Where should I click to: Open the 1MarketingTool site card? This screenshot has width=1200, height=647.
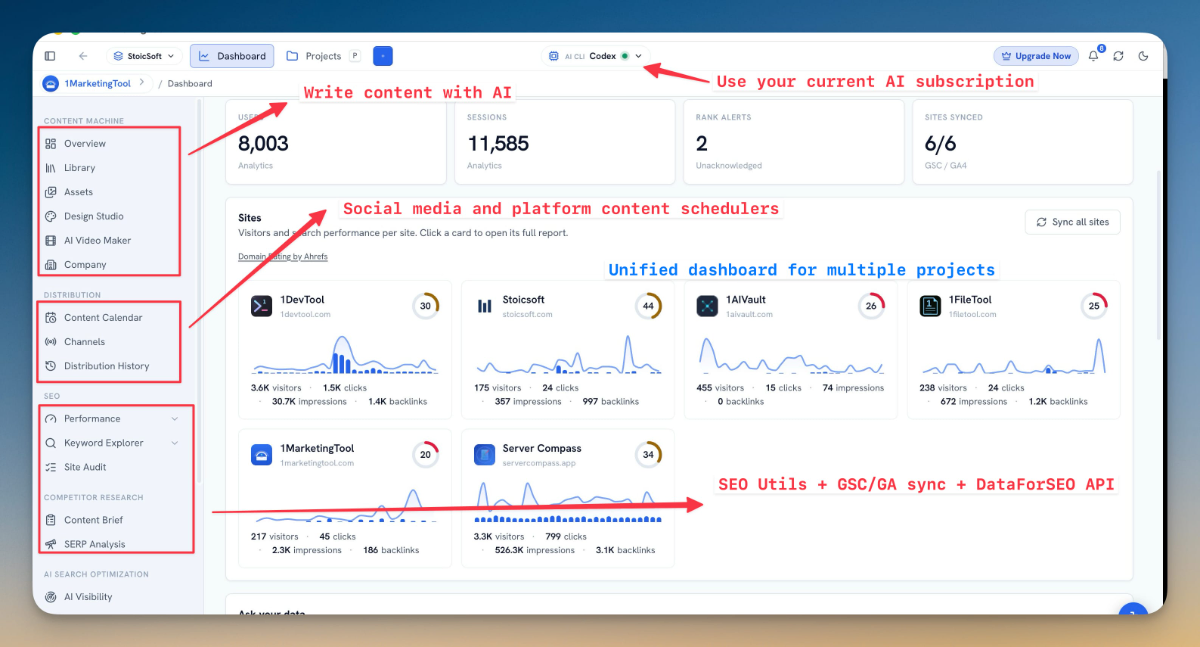click(345, 498)
